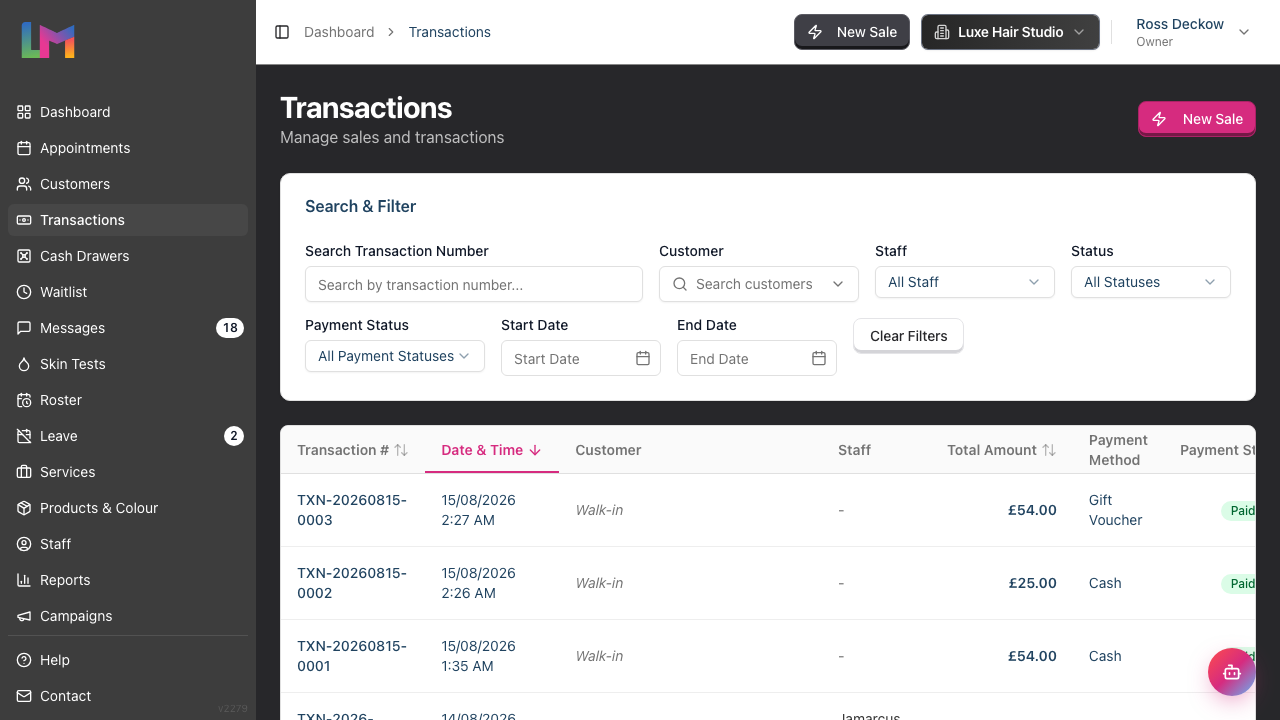The height and width of the screenshot is (720, 1280).
Task: Click the Skin Tests droplet icon
Action: tap(24, 364)
